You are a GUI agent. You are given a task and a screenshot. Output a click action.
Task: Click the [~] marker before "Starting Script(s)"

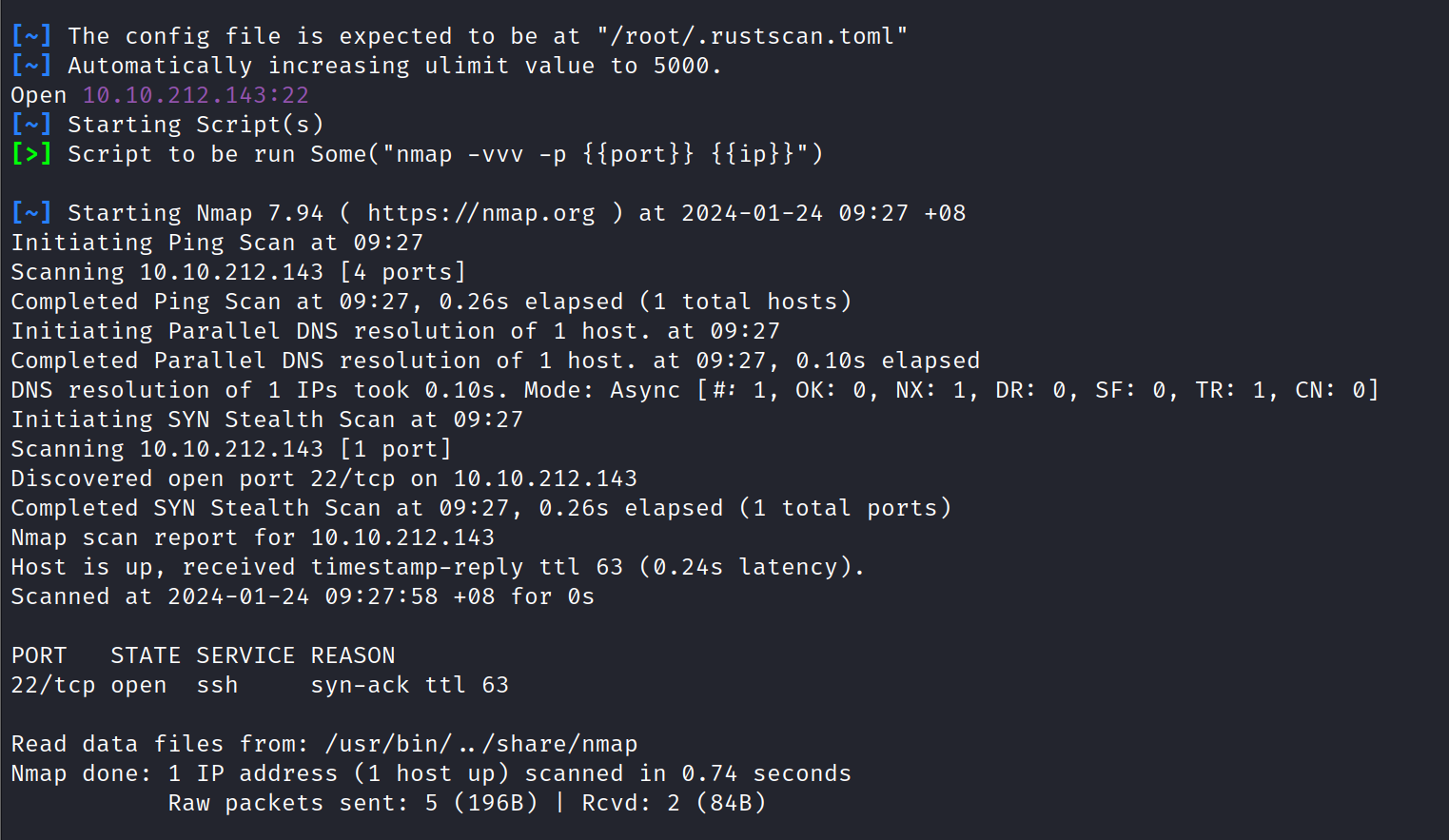click(x=31, y=125)
